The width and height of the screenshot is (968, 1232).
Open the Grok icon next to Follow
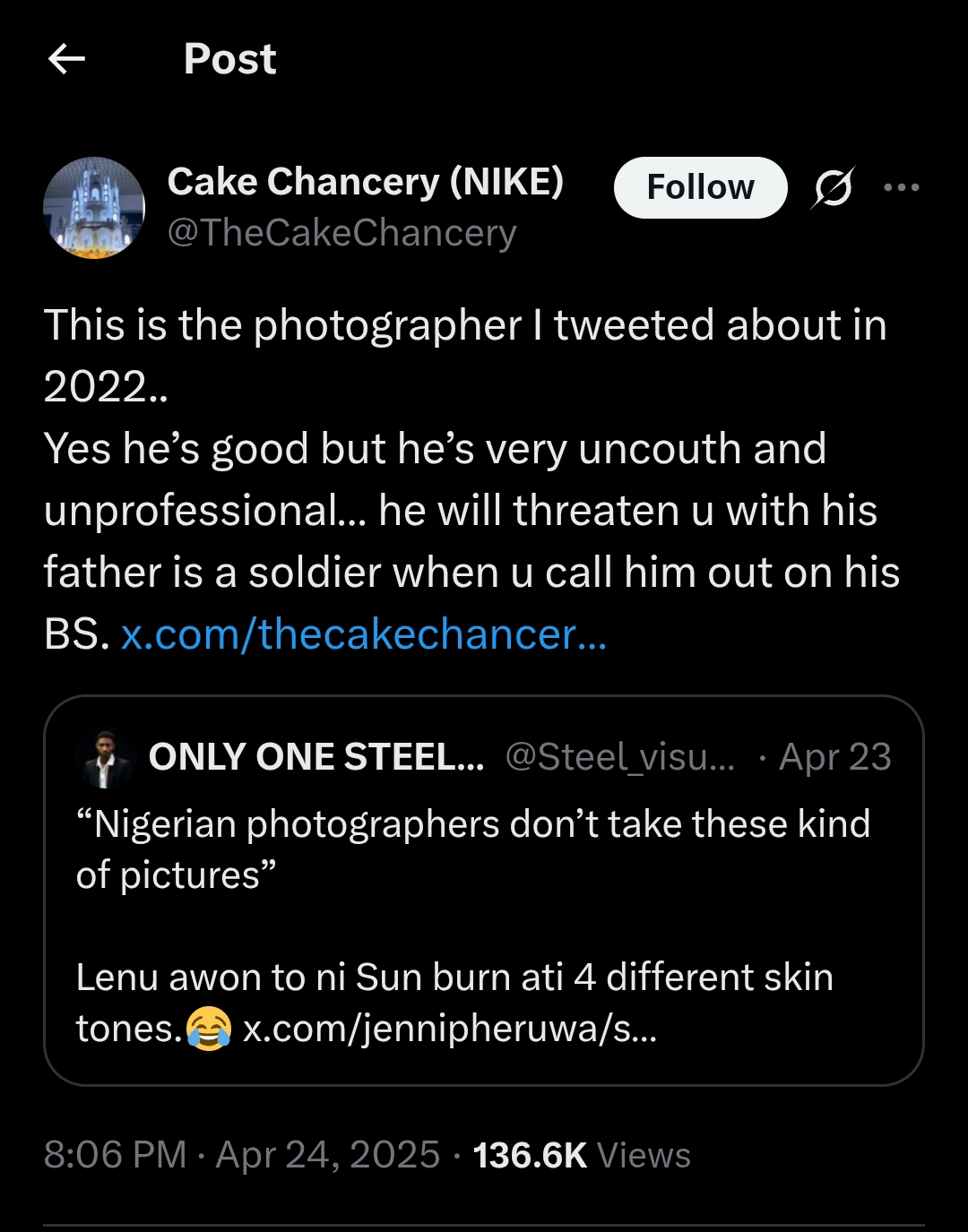[833, 188]
